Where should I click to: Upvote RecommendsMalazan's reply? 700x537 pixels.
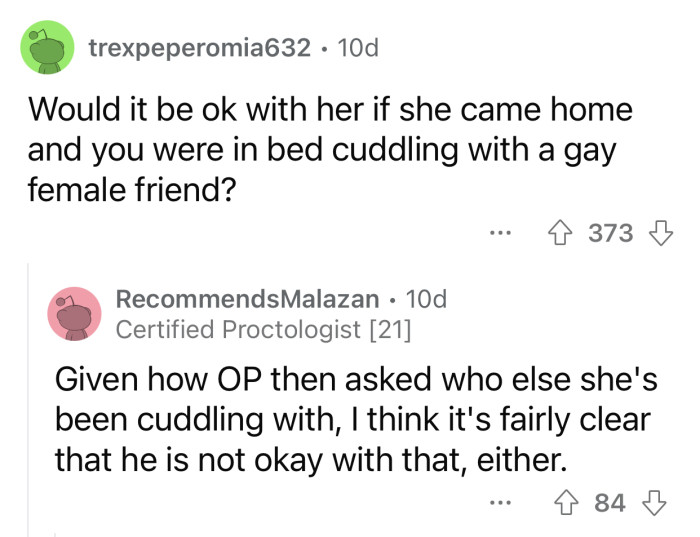566,503
